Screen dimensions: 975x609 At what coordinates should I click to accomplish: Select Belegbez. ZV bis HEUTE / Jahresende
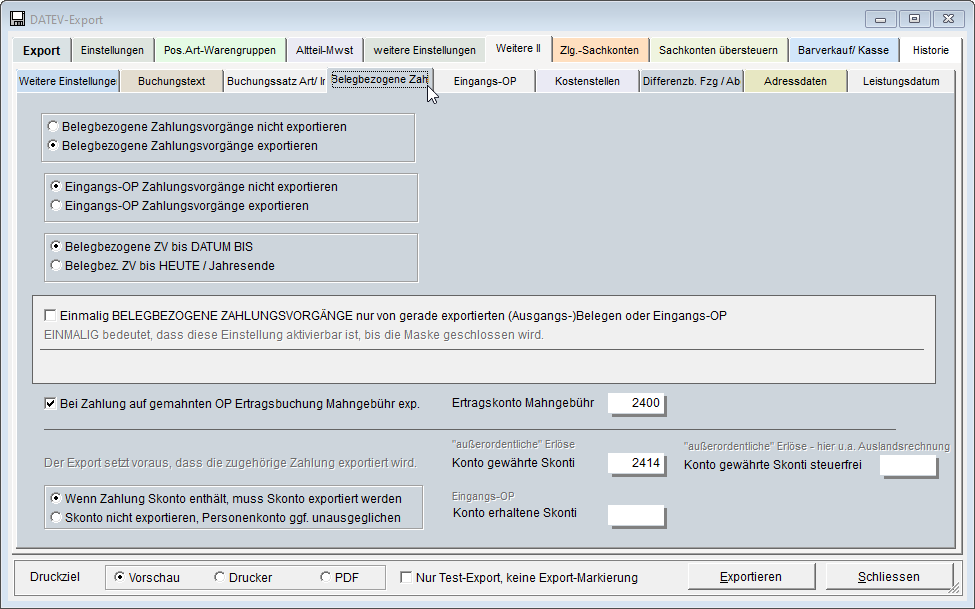(x=162, y=266)
